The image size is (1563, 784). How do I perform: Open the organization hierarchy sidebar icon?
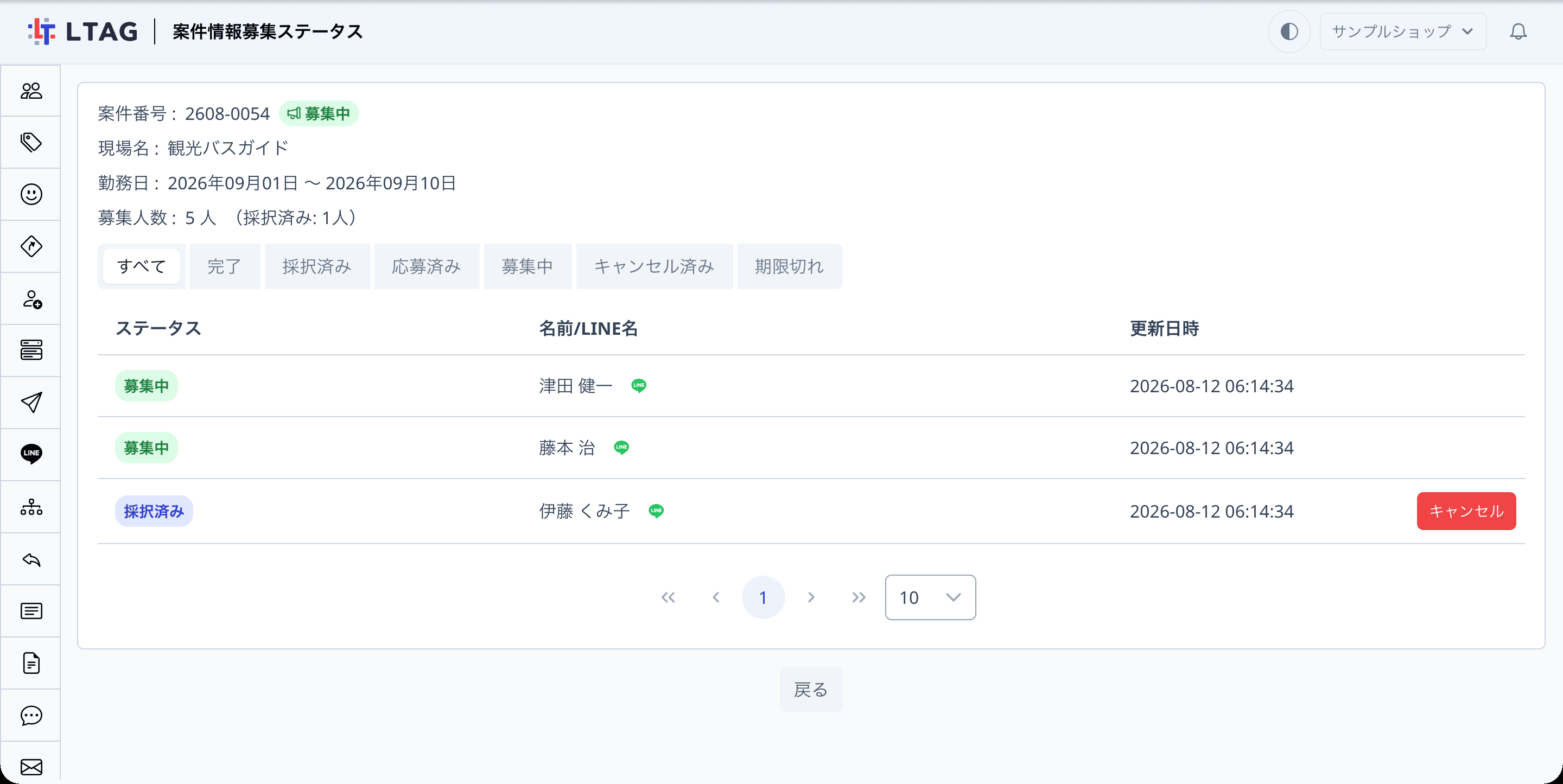tap(31, 507)
